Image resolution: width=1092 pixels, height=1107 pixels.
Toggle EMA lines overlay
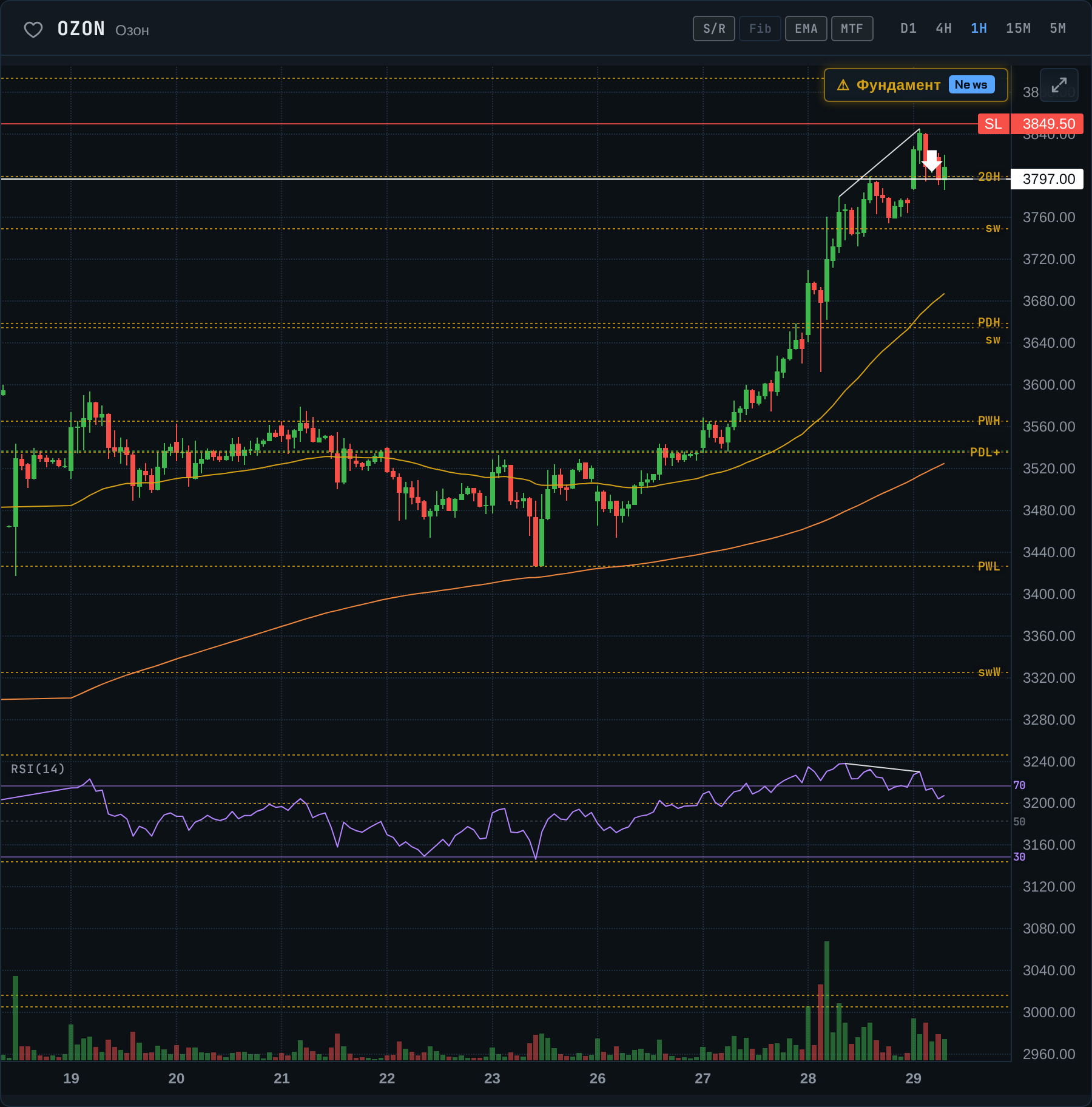806,29
